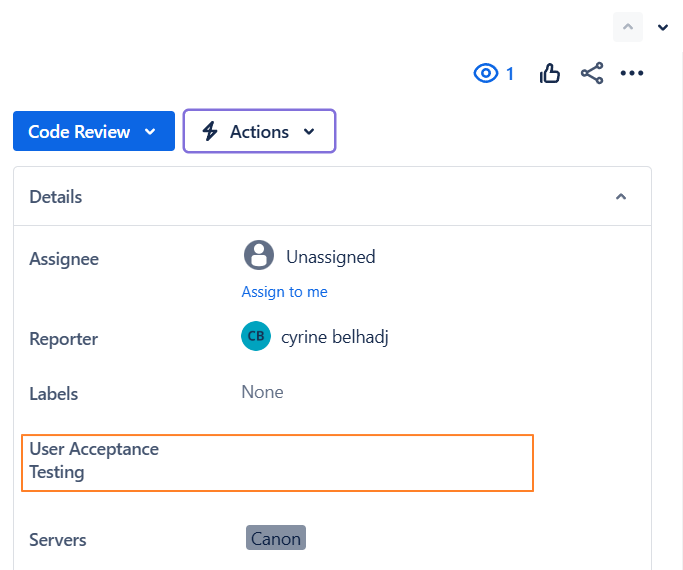
Task: Click reporter name cyrine belhadj
Action: 335,337
